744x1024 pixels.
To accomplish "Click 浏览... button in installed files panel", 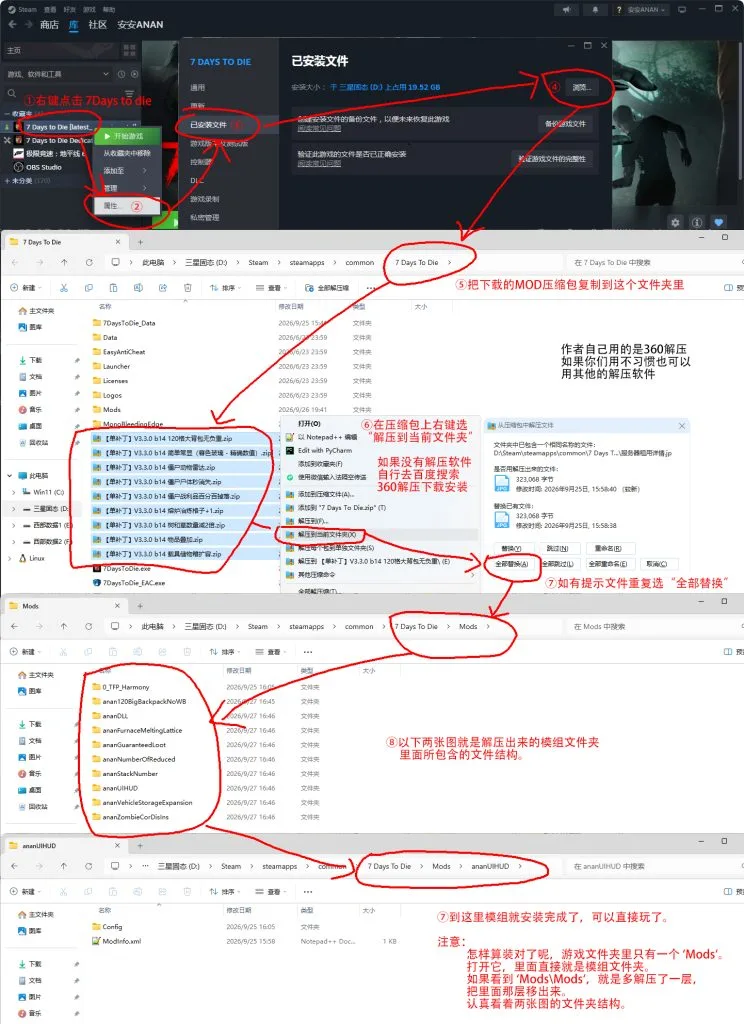I will (x=581, y=87).
